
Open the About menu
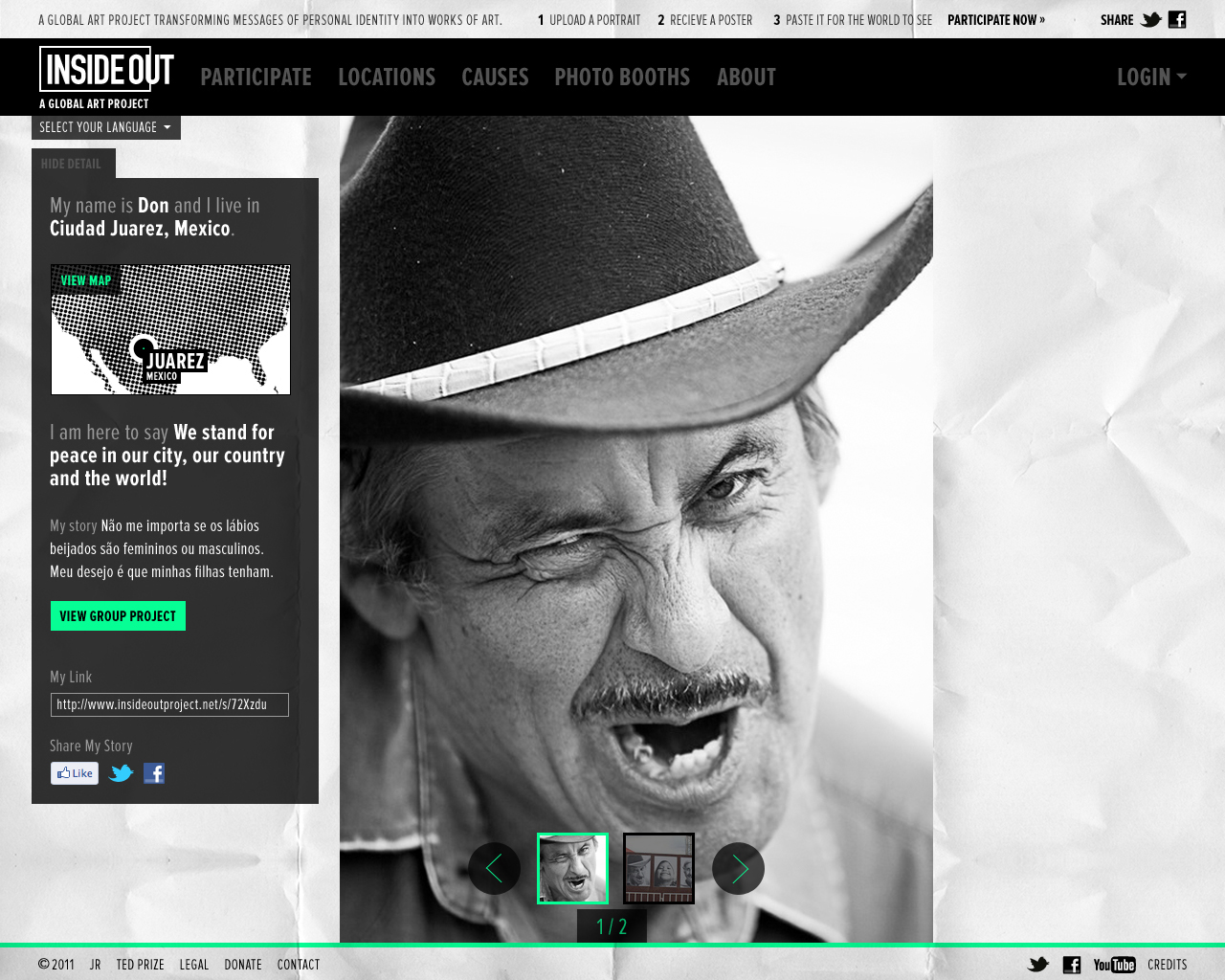(x=746, y=78)
